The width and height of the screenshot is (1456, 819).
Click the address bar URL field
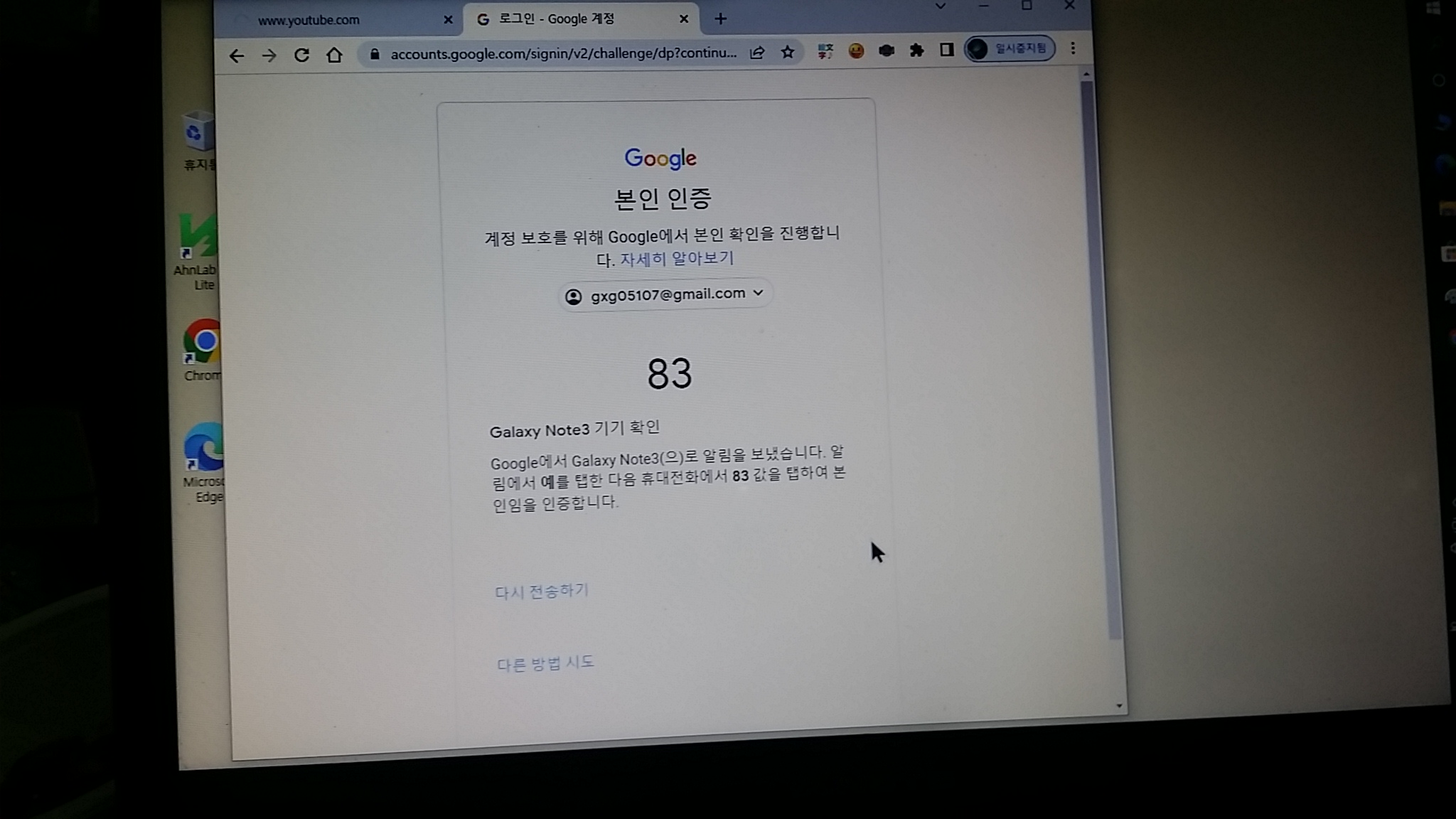pos(563,53)
